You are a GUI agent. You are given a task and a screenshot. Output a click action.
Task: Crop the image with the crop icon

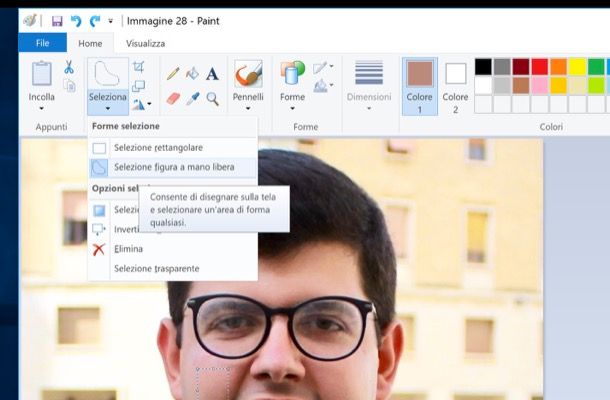[x=138, y=67]
